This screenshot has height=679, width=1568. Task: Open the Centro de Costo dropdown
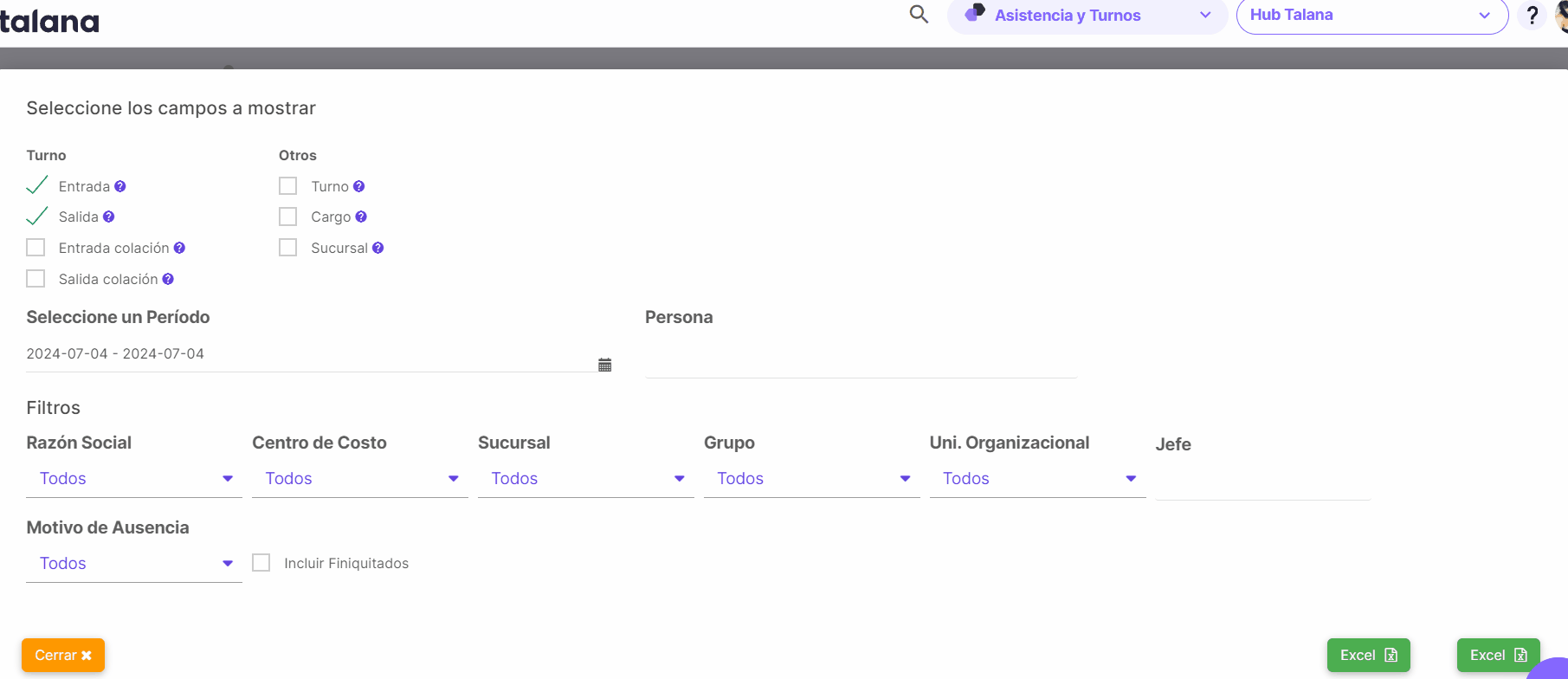click(360, 479)
